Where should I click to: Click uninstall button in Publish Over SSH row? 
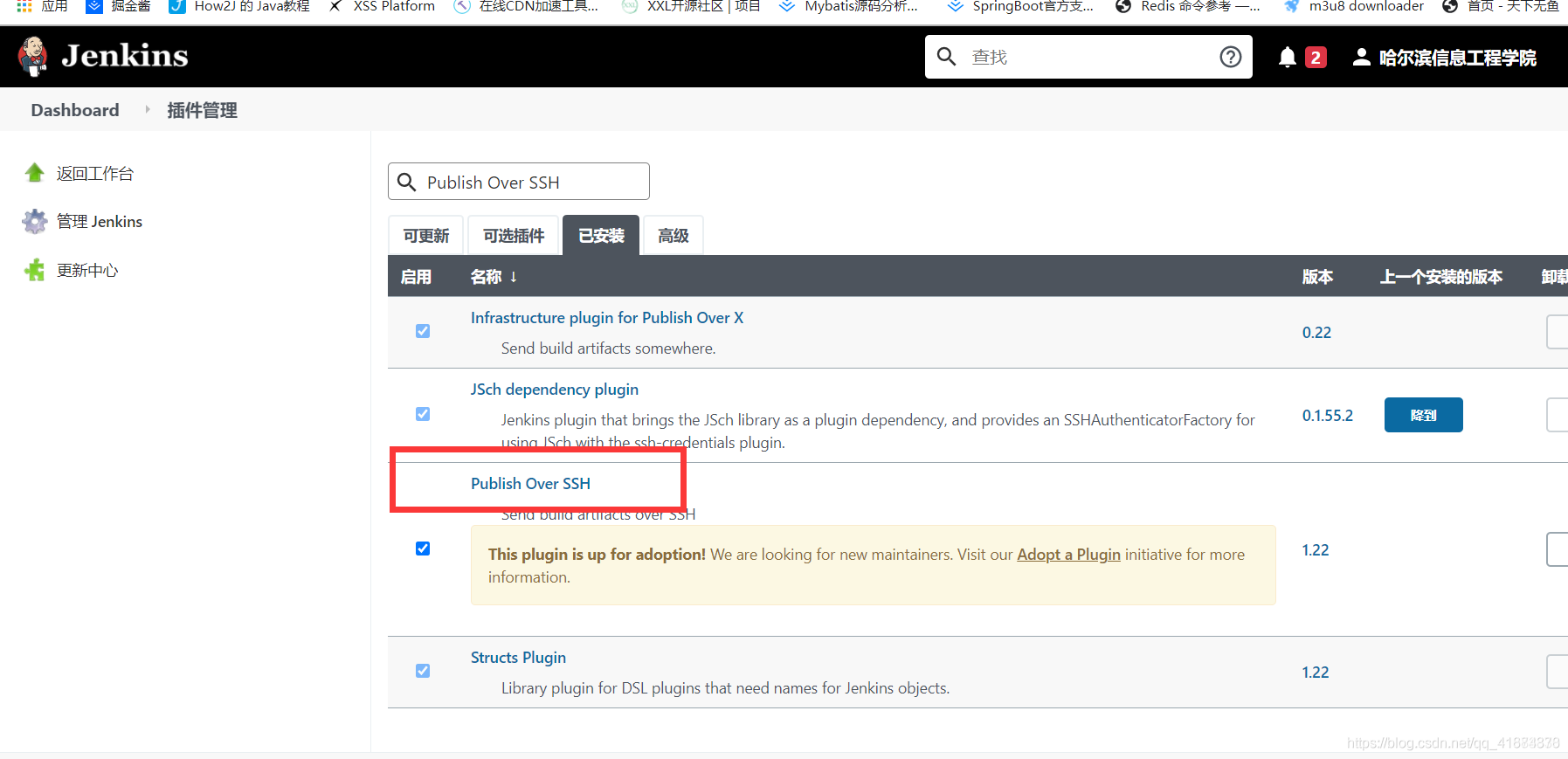pos(1557,549)
